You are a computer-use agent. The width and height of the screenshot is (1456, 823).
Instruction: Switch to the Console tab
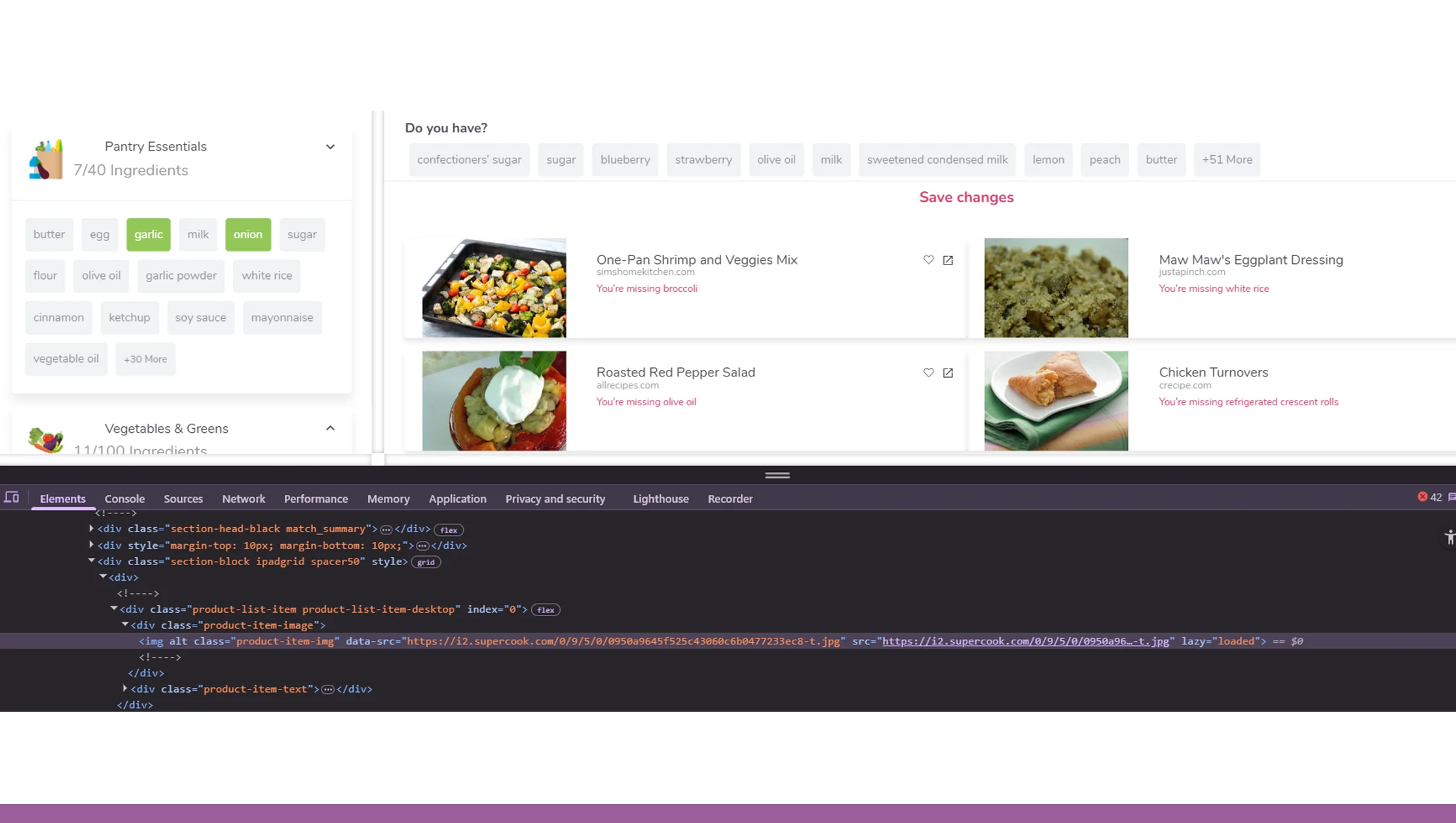point(124,498)
